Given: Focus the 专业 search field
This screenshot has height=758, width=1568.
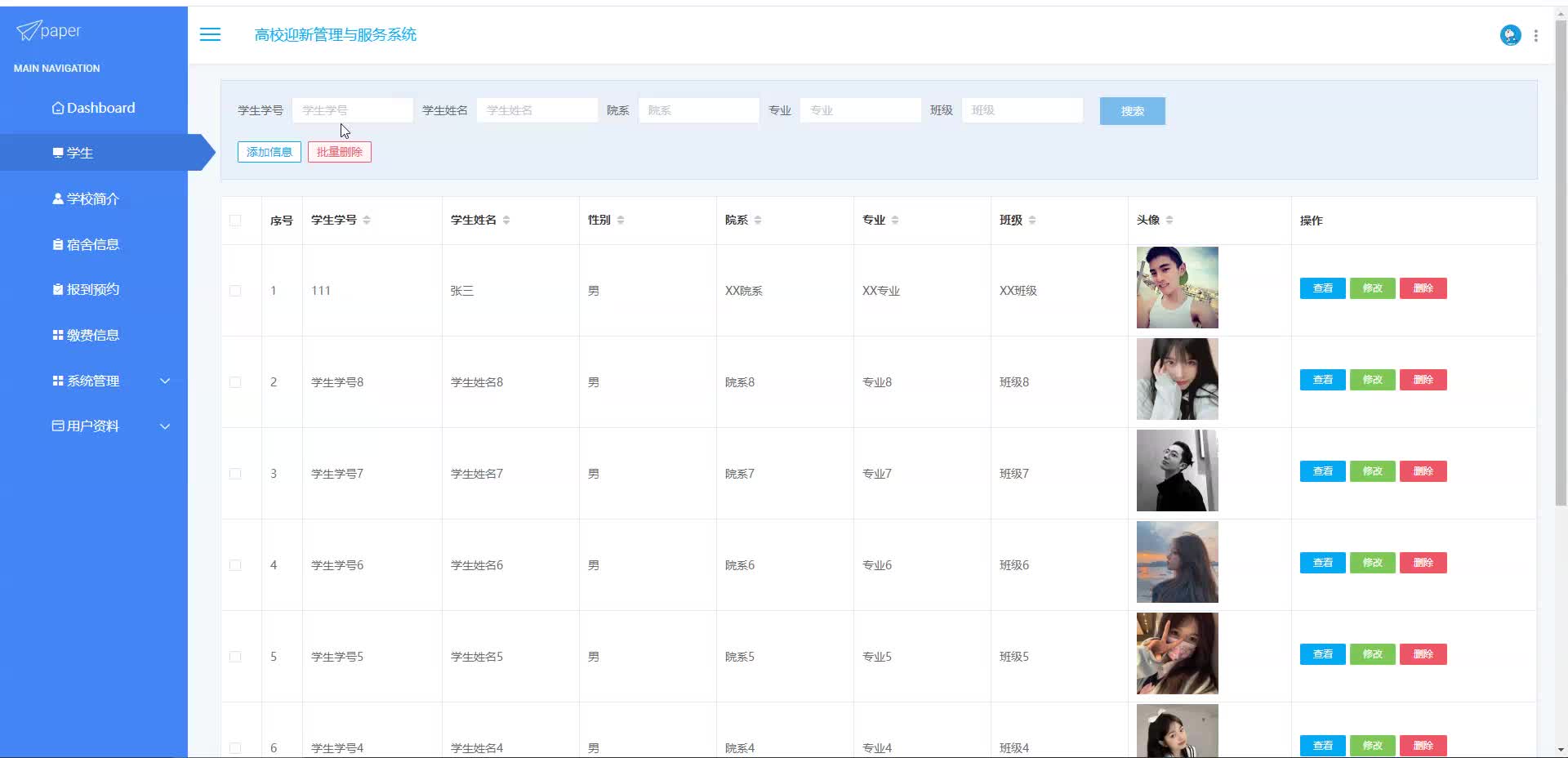Looking at the screenshot, I should [861, 110].
